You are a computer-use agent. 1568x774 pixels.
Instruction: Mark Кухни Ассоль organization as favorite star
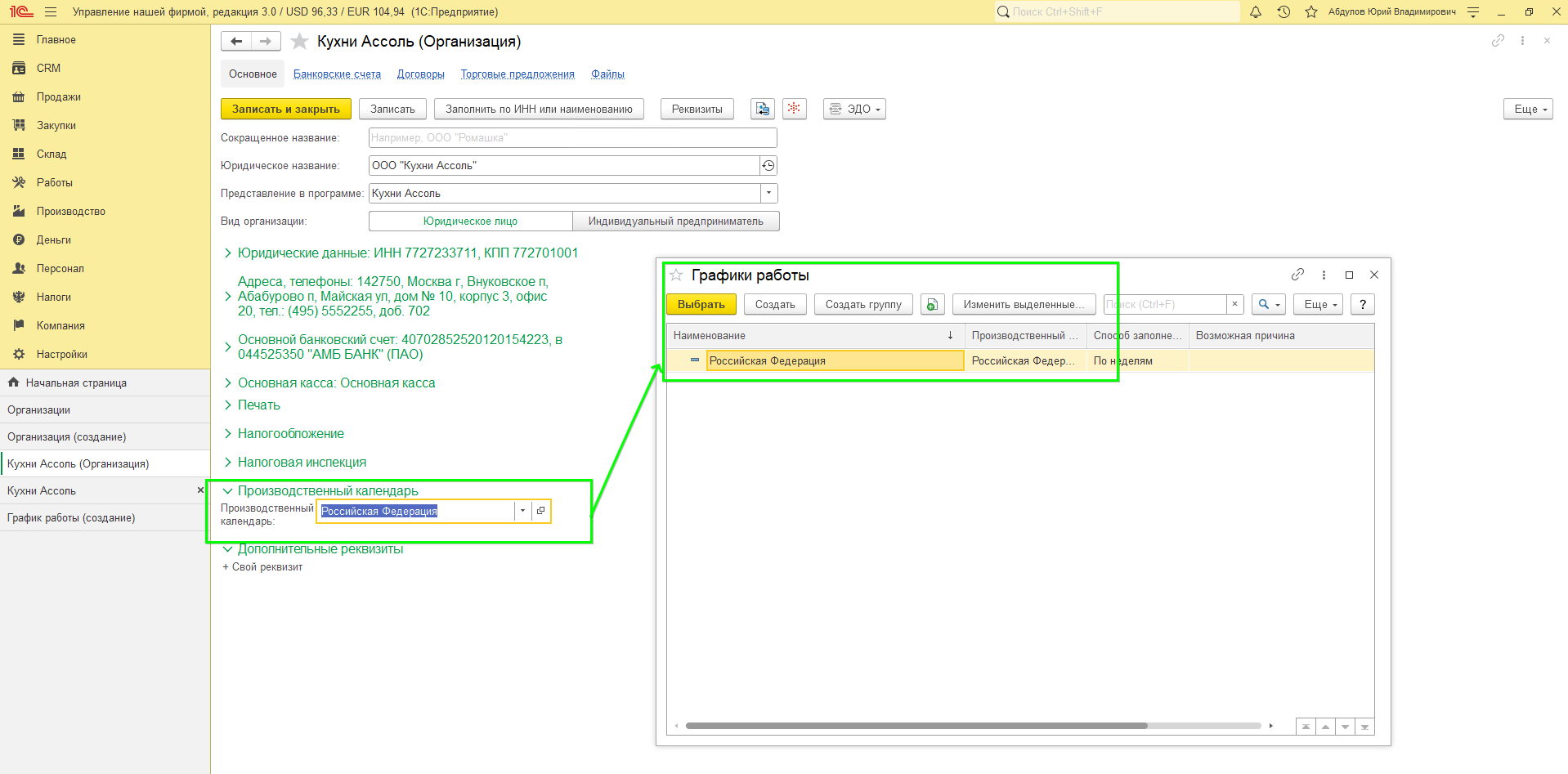pyautogui.click(x=300, y=42)
